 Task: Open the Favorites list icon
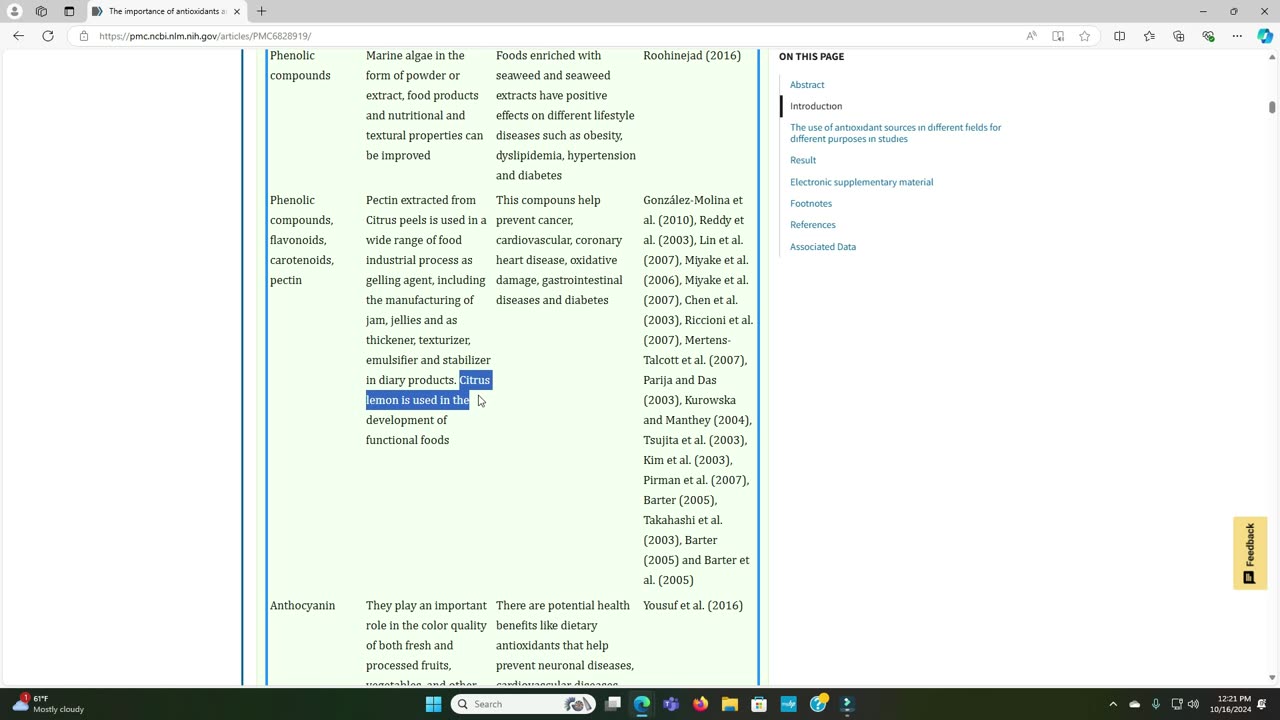[1149, 36]
